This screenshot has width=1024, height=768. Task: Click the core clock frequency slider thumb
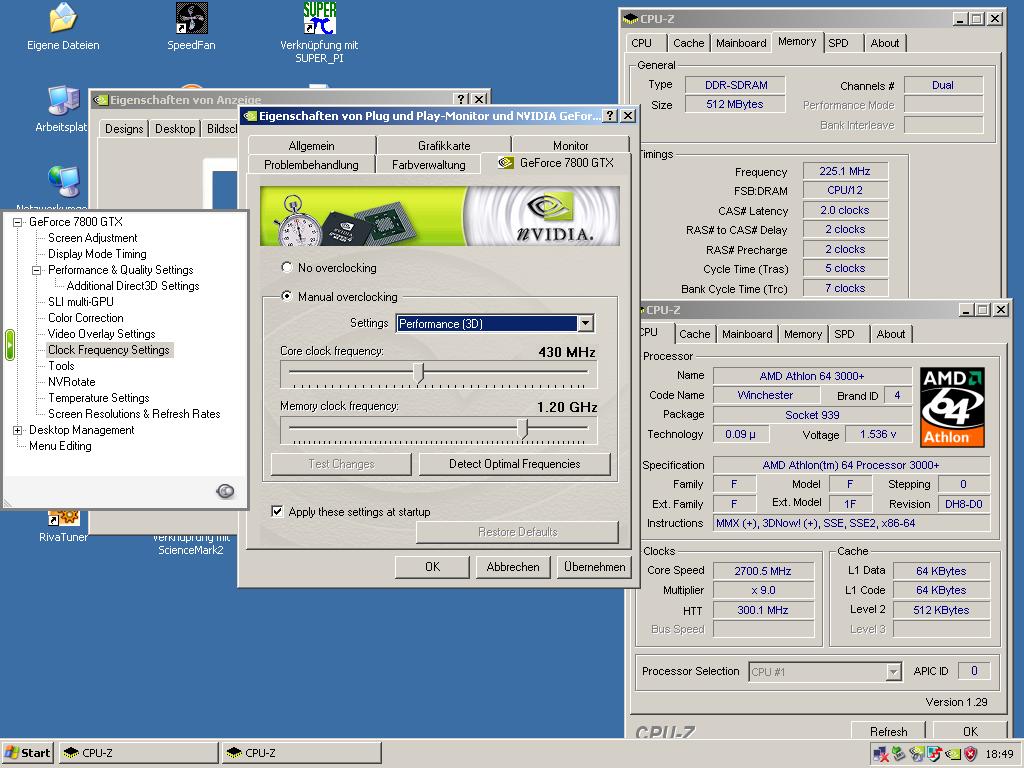pyautogui.click(x=419, y=372)
